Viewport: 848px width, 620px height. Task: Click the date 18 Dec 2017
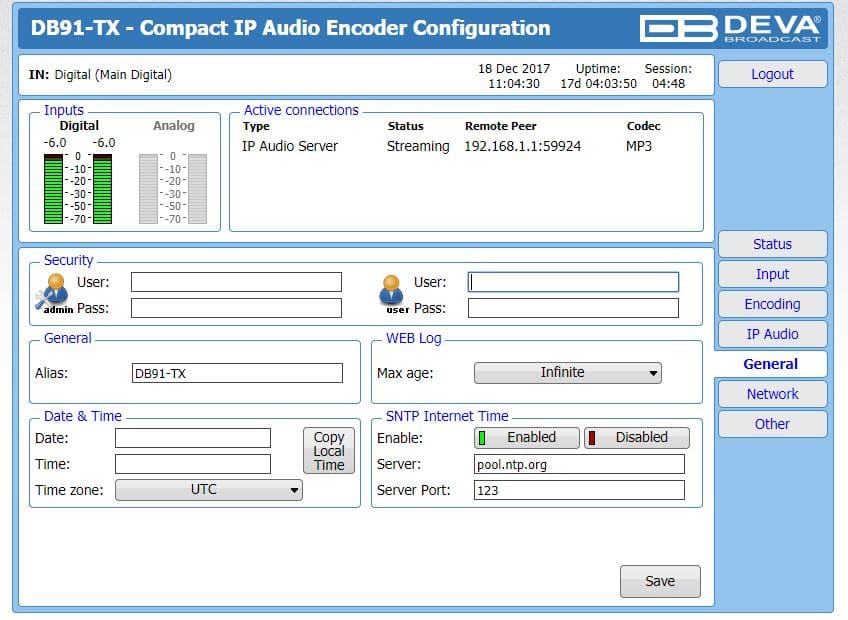pos(514,69)
